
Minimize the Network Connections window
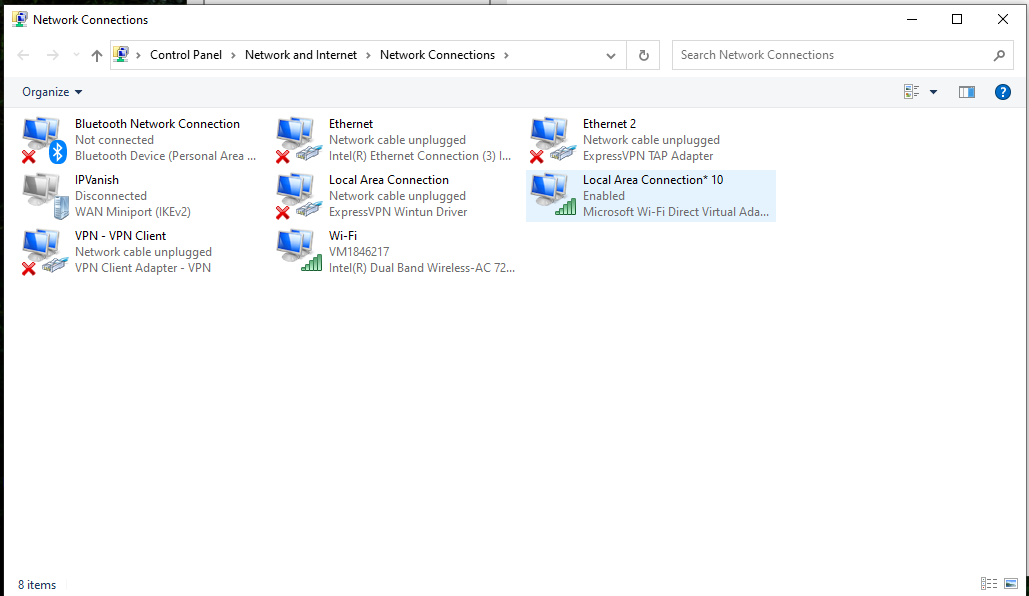pos(912,19)
